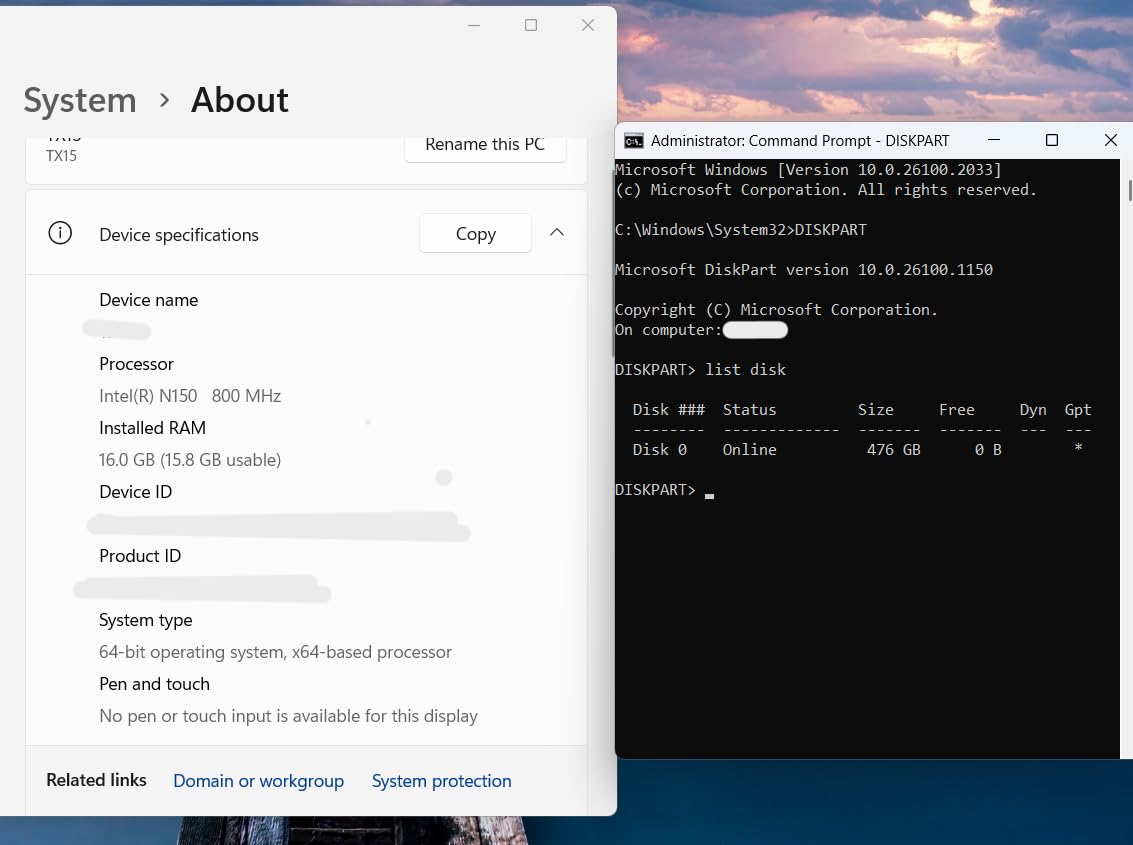The width and height of the screenshot is (1133, 845).
Task: Click the 'No pen or touch input' text
Action: (x=288, y=716)
